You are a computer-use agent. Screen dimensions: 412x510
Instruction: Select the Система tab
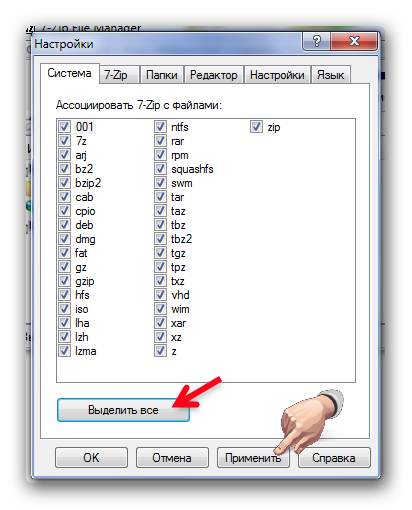[69, 73]
